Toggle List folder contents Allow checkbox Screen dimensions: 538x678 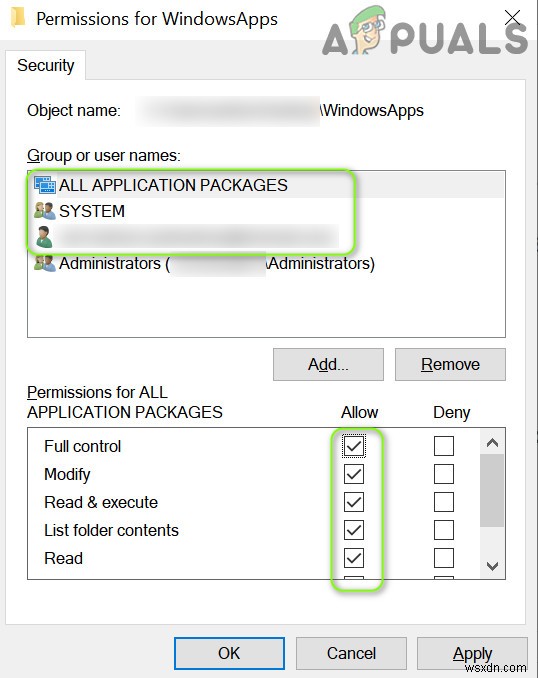point(354,530)
